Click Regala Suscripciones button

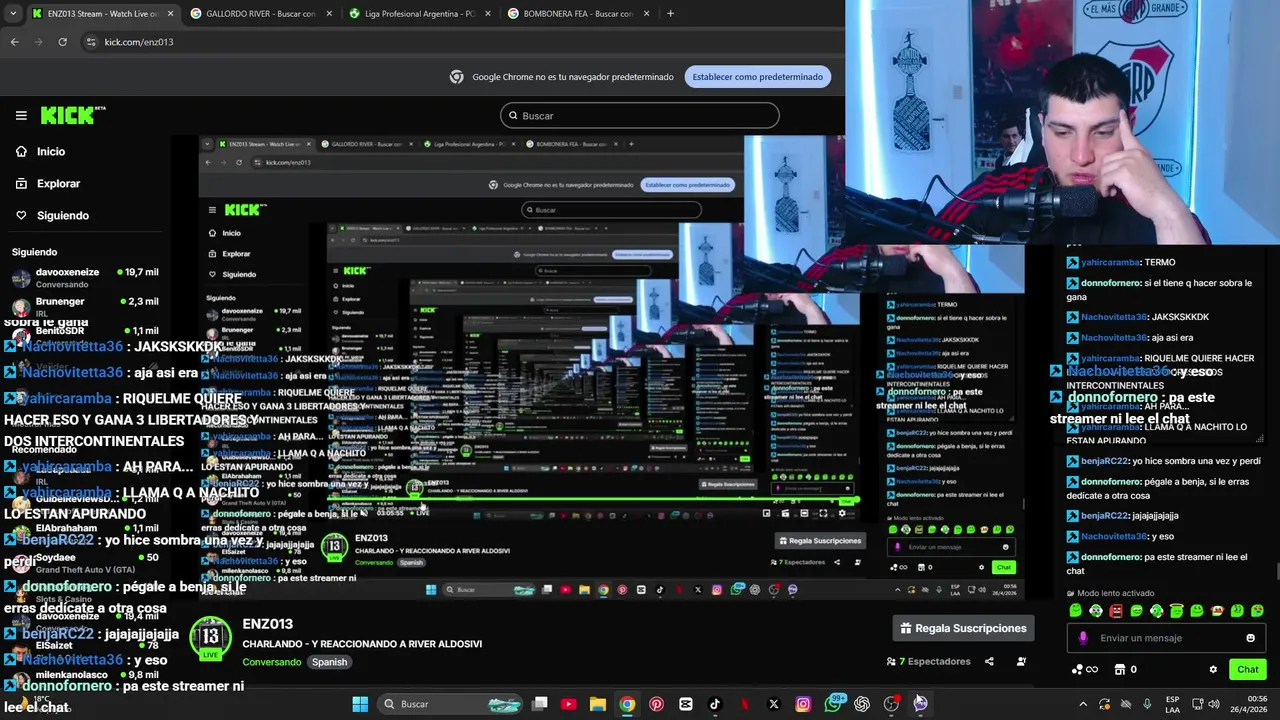coord(963,628)
